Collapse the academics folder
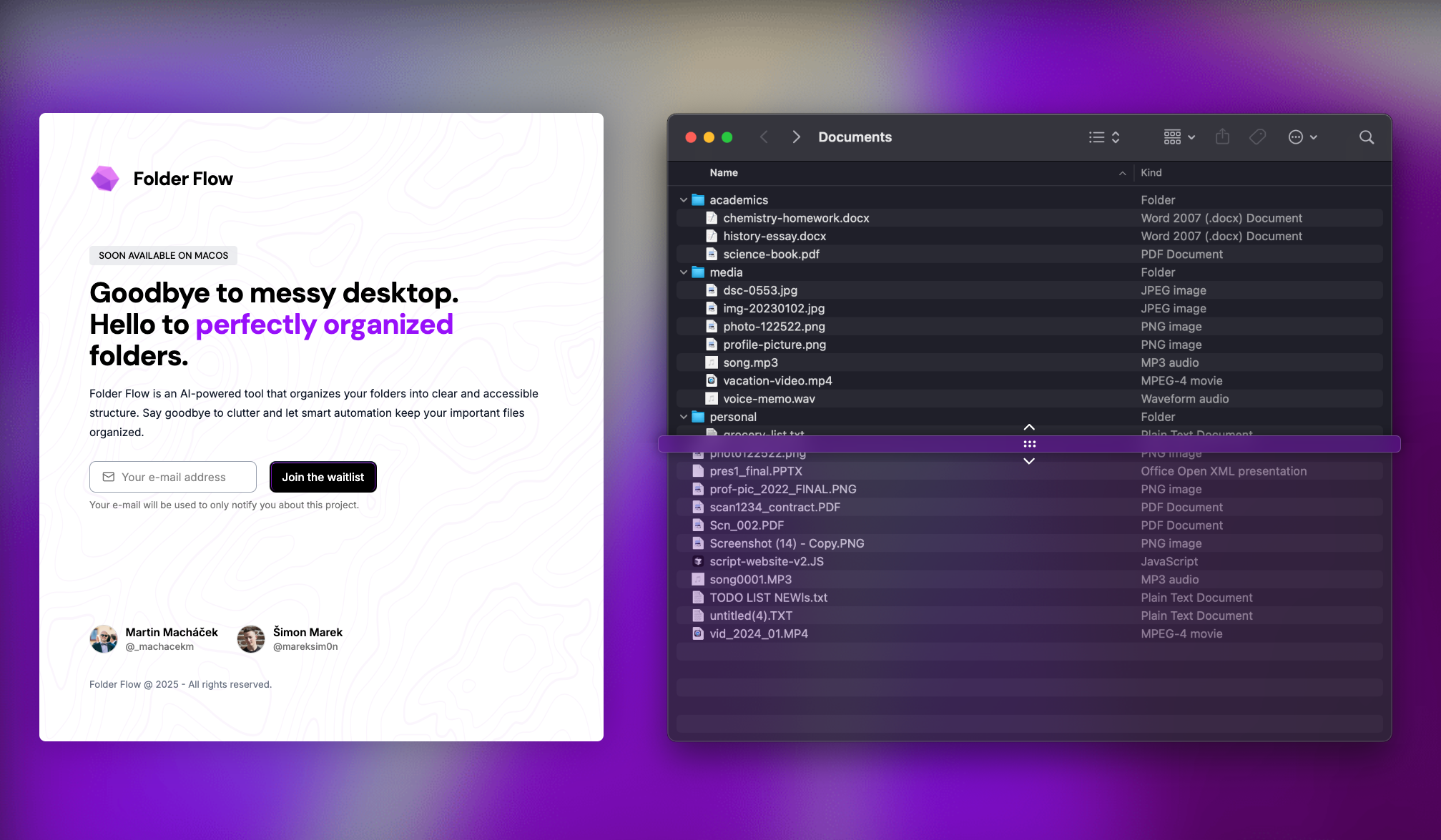The image size is (1441, 840). [683, 200]
